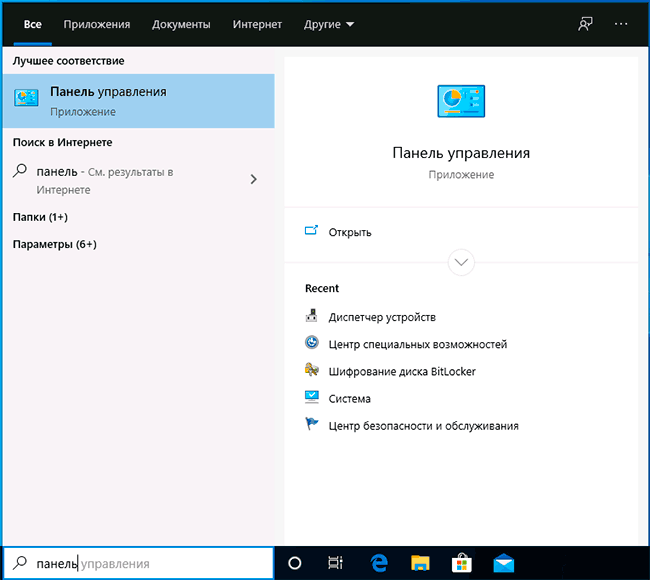Click the Ease of Access center icon
The height and width of the screenshot is (580, 650).
pyautogui.click(x=312, y=343)
